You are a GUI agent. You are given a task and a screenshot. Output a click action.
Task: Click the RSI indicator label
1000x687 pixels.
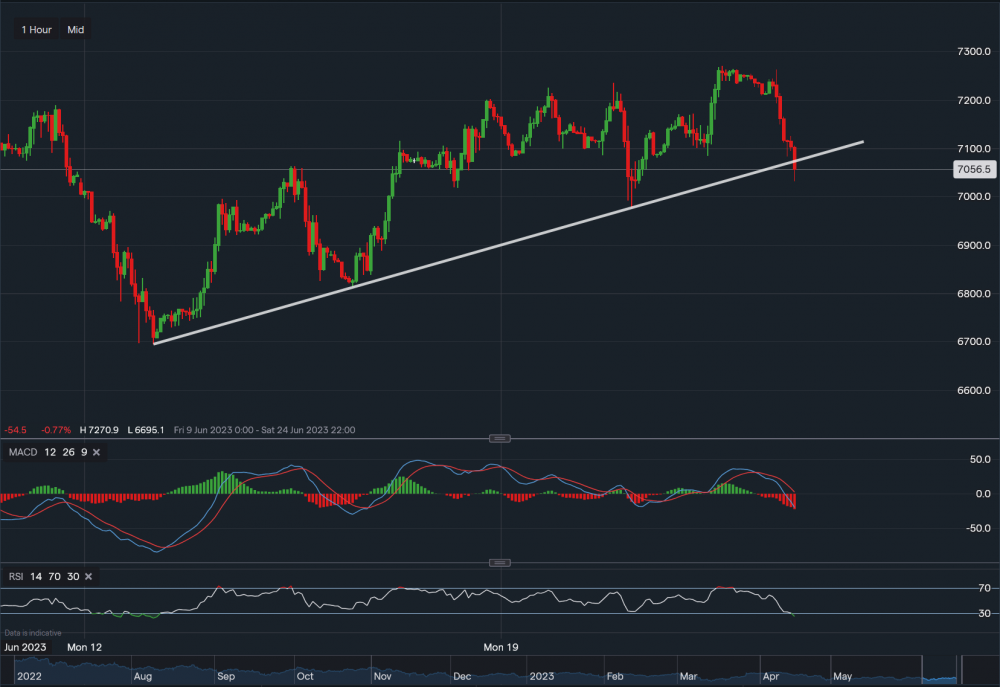[x=15, y=576]
